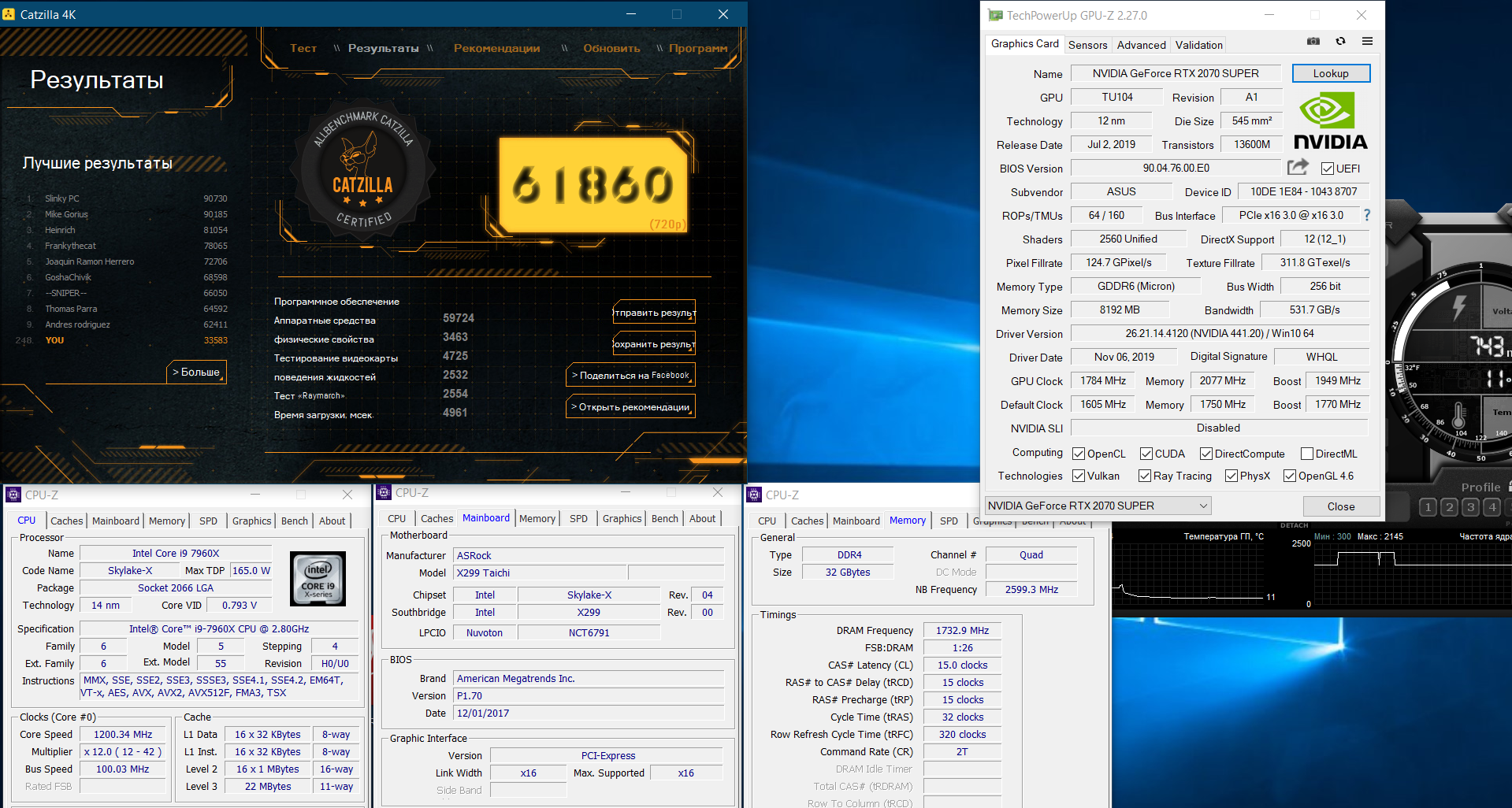Click the Lookup button in GPU-Z
The height and width of the screenshot is (808, 1512).
(1331, 73)
